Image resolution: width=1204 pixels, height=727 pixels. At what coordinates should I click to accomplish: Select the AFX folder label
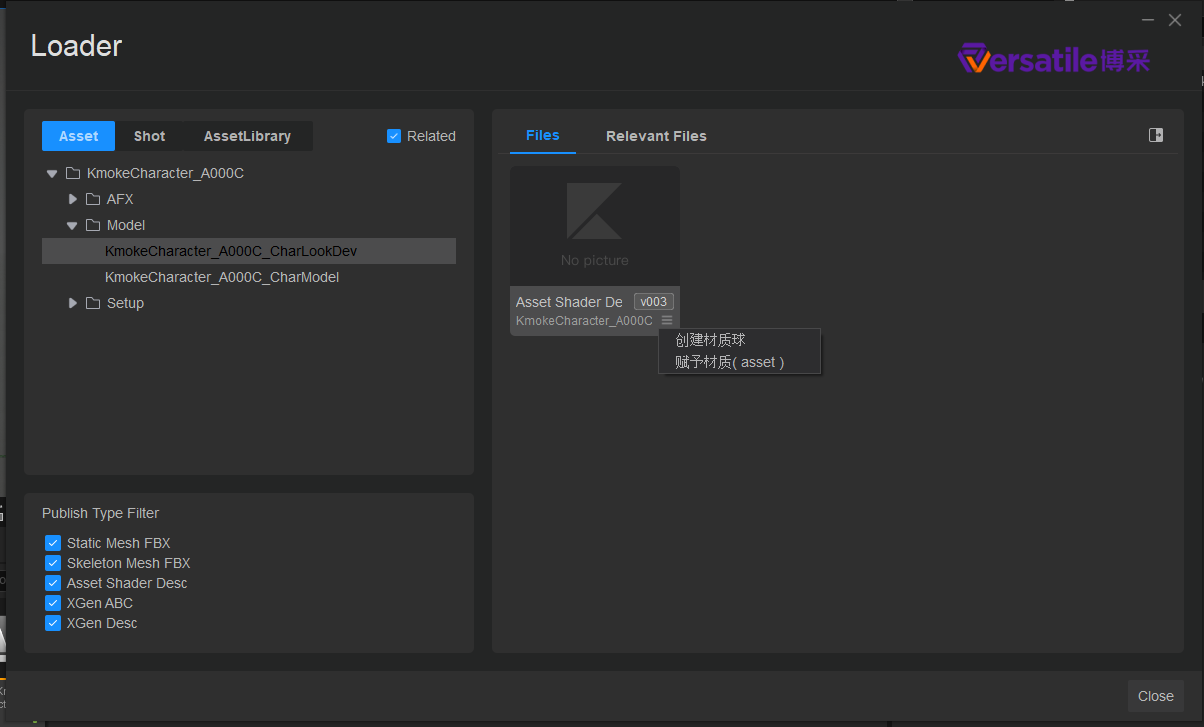[x=120, y=199]
